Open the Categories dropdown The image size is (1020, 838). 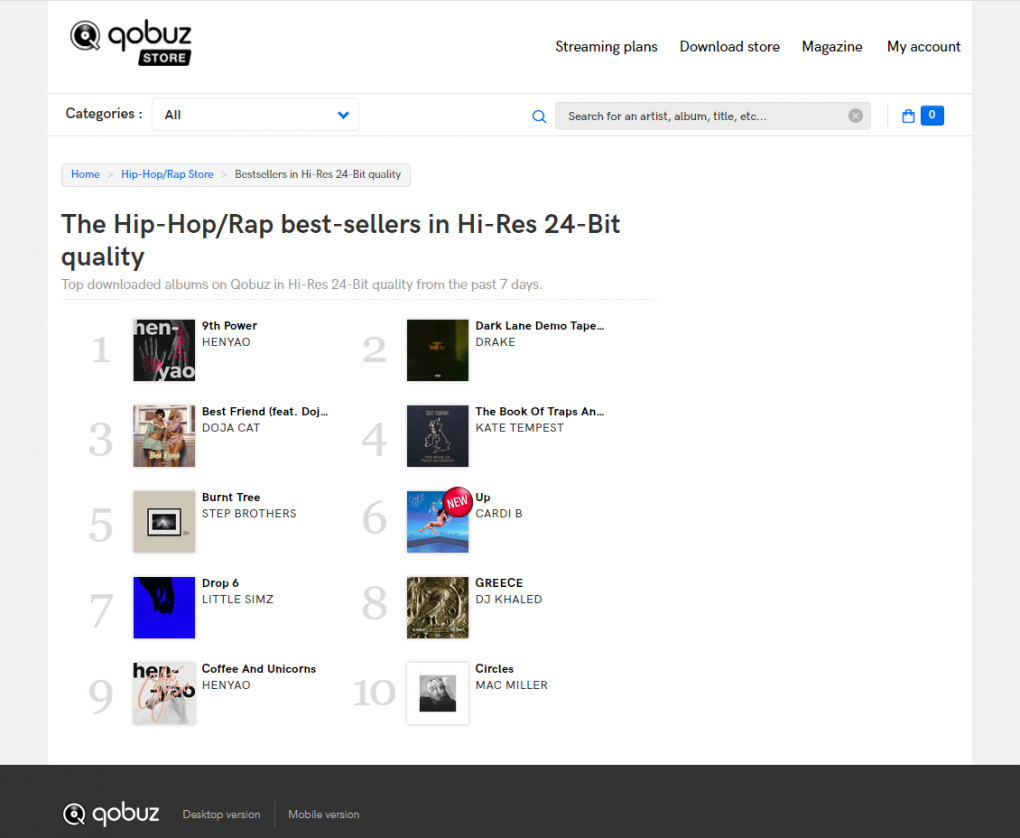click(255, 114)
